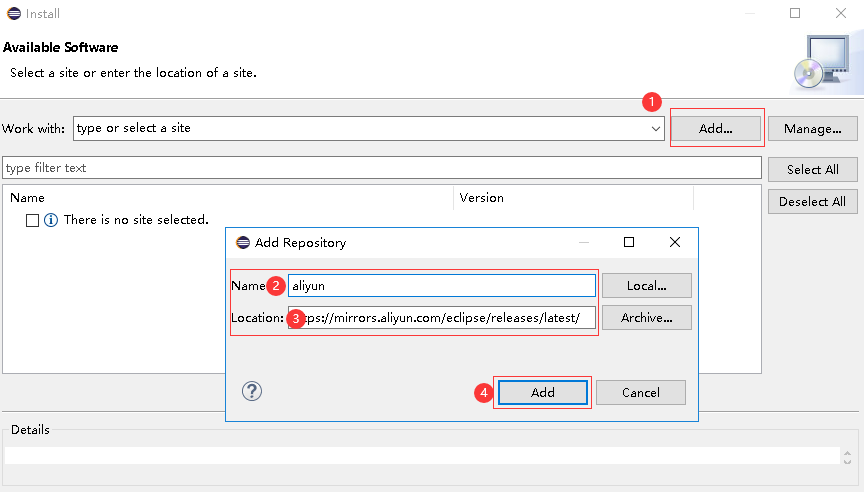Viewport: 864px width, 492px height.
Task: Click the Select All button
Action: click(813, 170)
